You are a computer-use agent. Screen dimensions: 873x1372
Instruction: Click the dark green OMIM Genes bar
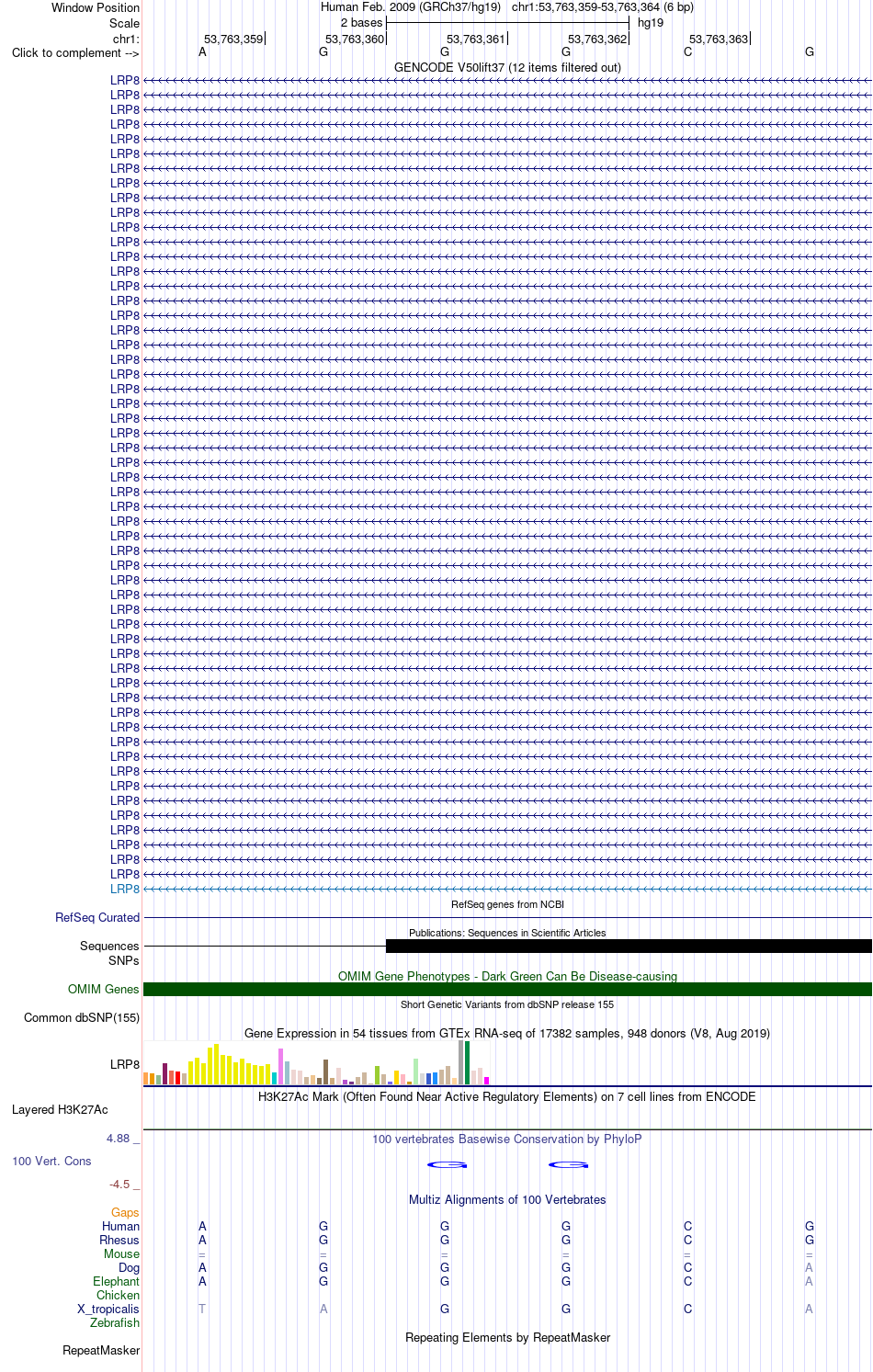click(507, 989)
